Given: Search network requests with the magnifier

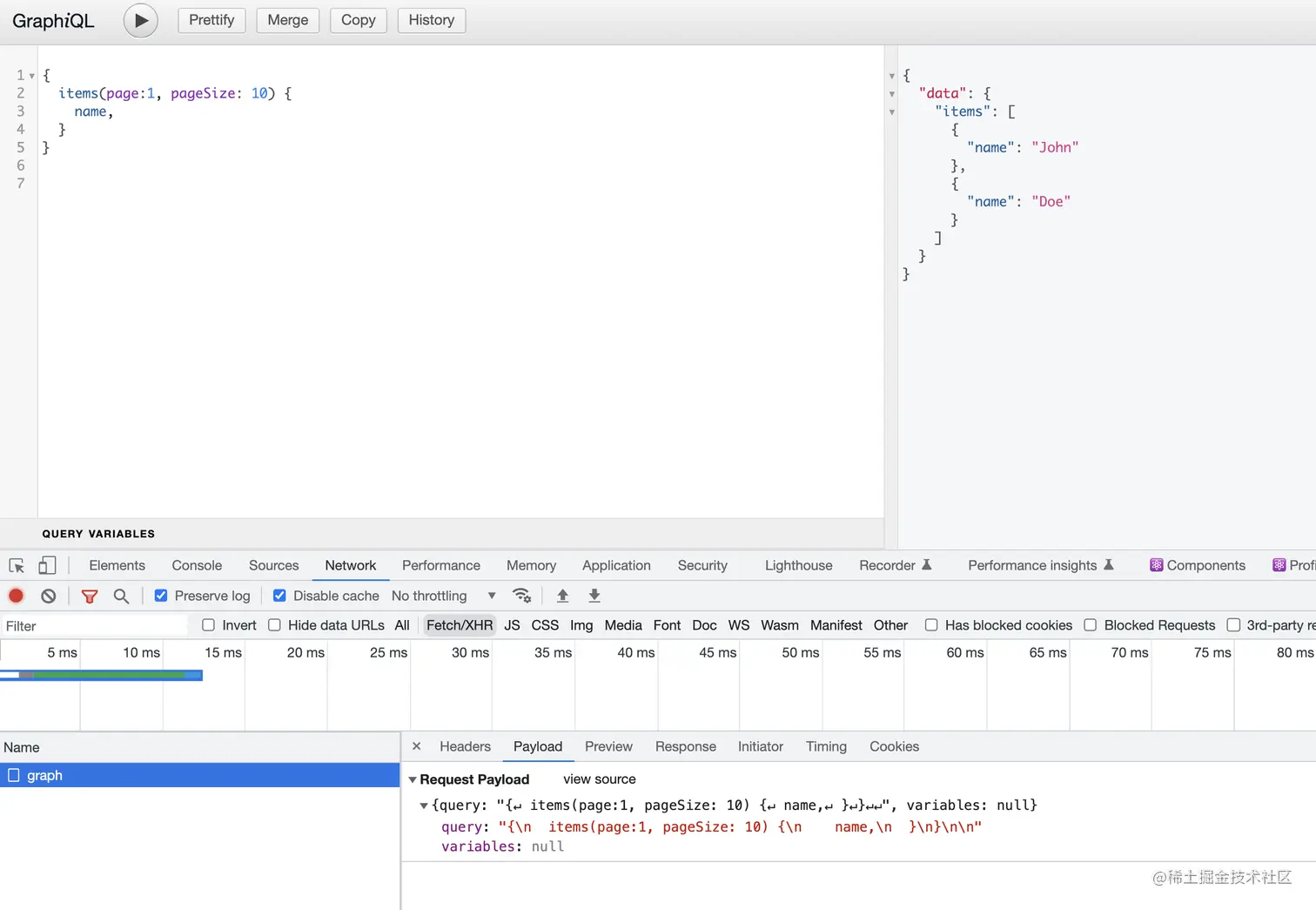Looking at the screenshot, I should click(x=121, y=596).
